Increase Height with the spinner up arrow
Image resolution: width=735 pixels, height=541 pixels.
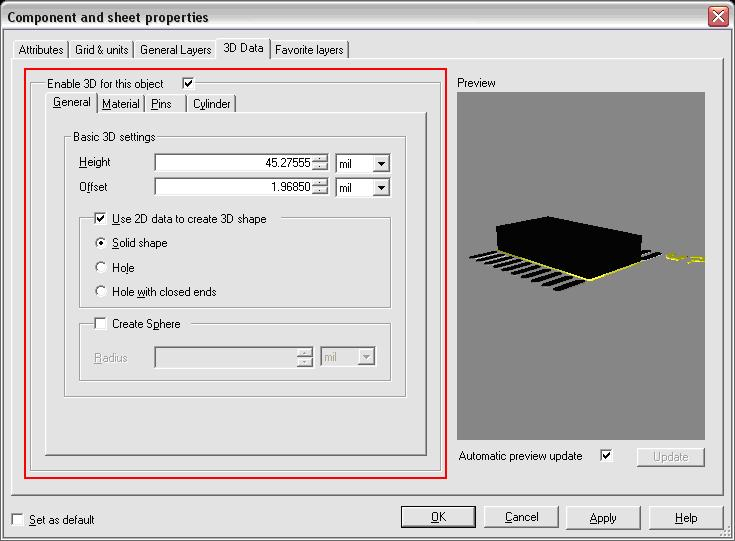point(320,158)
